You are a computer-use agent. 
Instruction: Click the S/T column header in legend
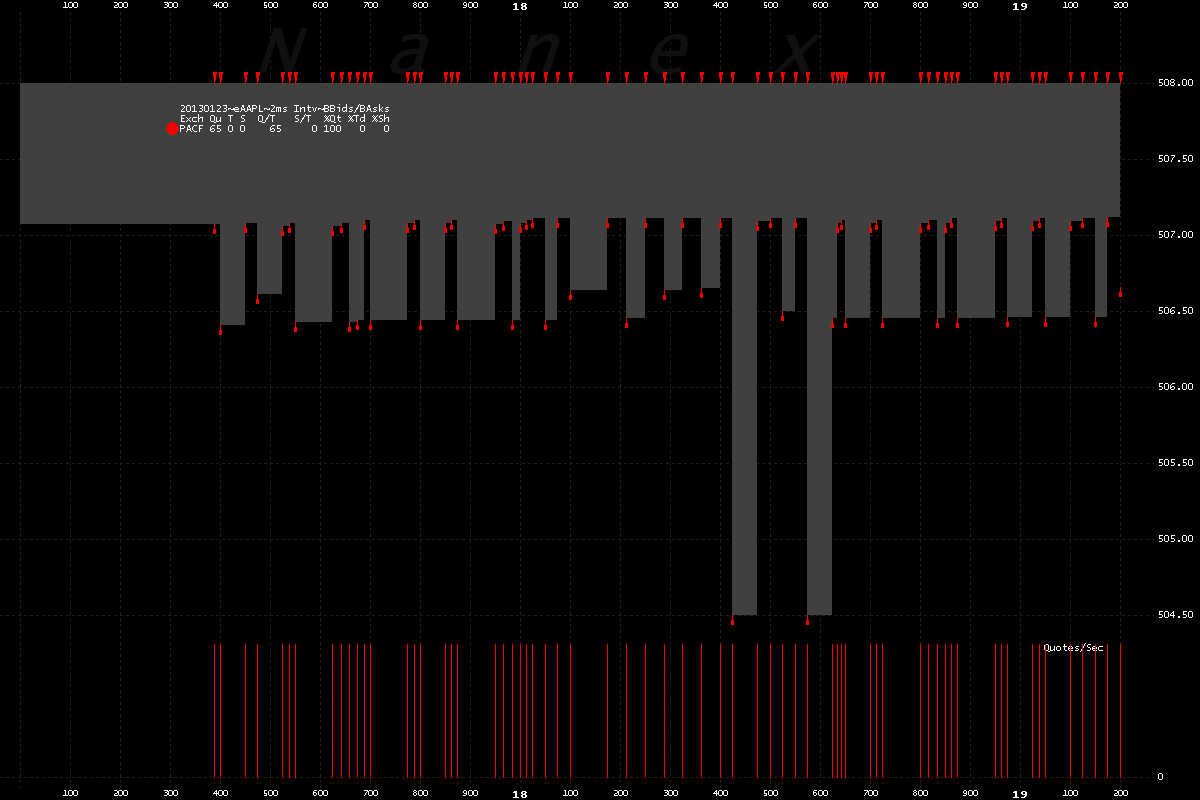click(303, 118)
